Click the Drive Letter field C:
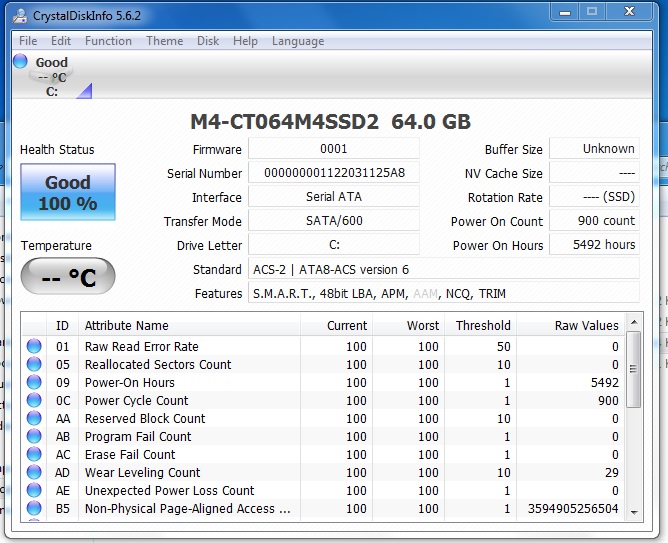668x543 pixels. (334, 245)
